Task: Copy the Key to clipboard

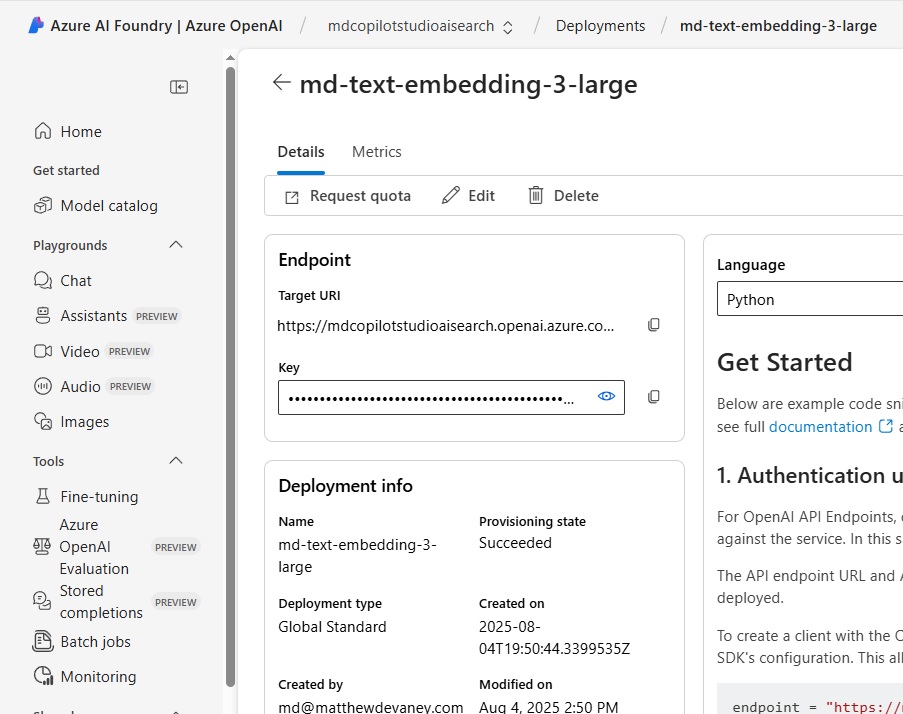Action: tap(654, 397)
